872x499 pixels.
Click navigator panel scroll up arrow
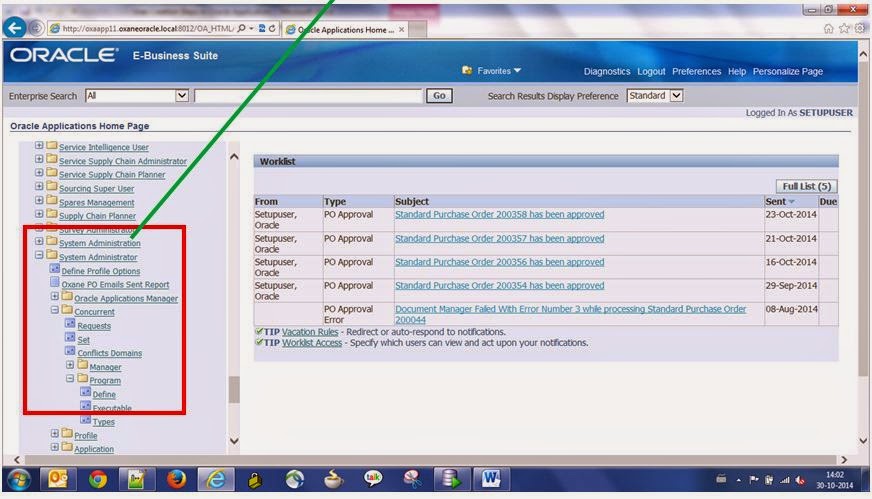coord(234,157)
